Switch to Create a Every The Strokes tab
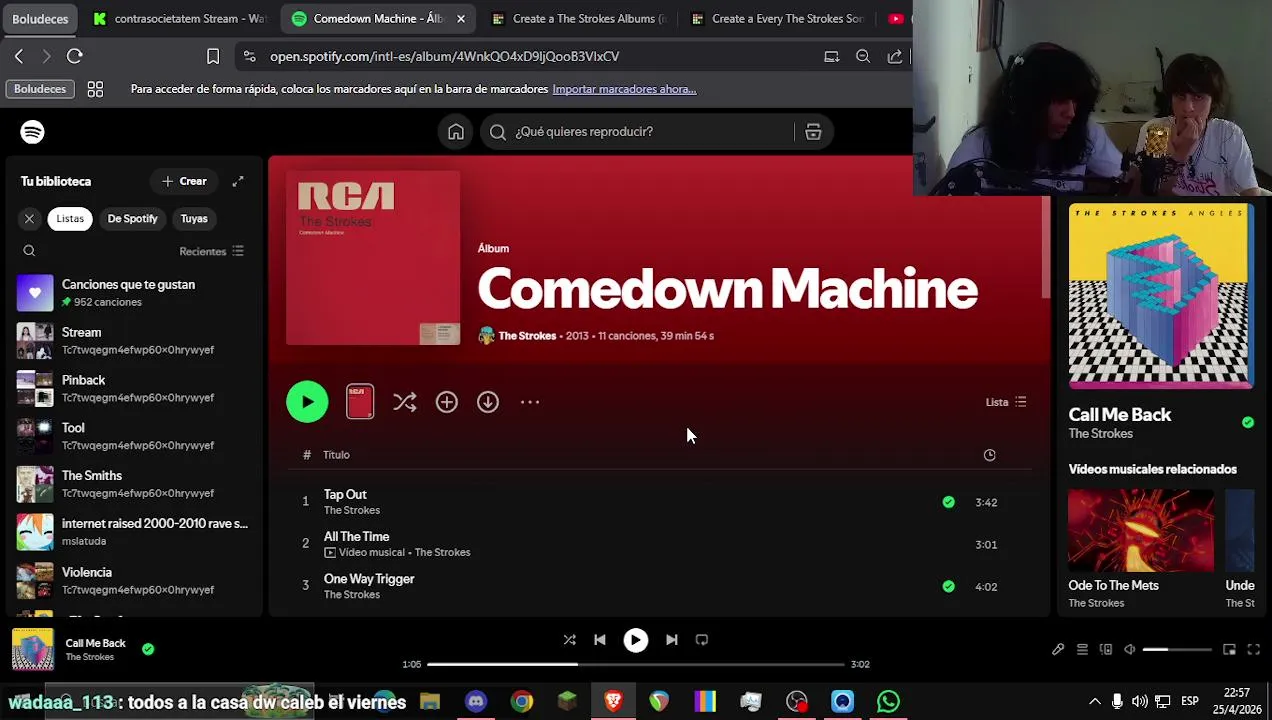The image size is (1272, 720). click(x=778, y=18)
